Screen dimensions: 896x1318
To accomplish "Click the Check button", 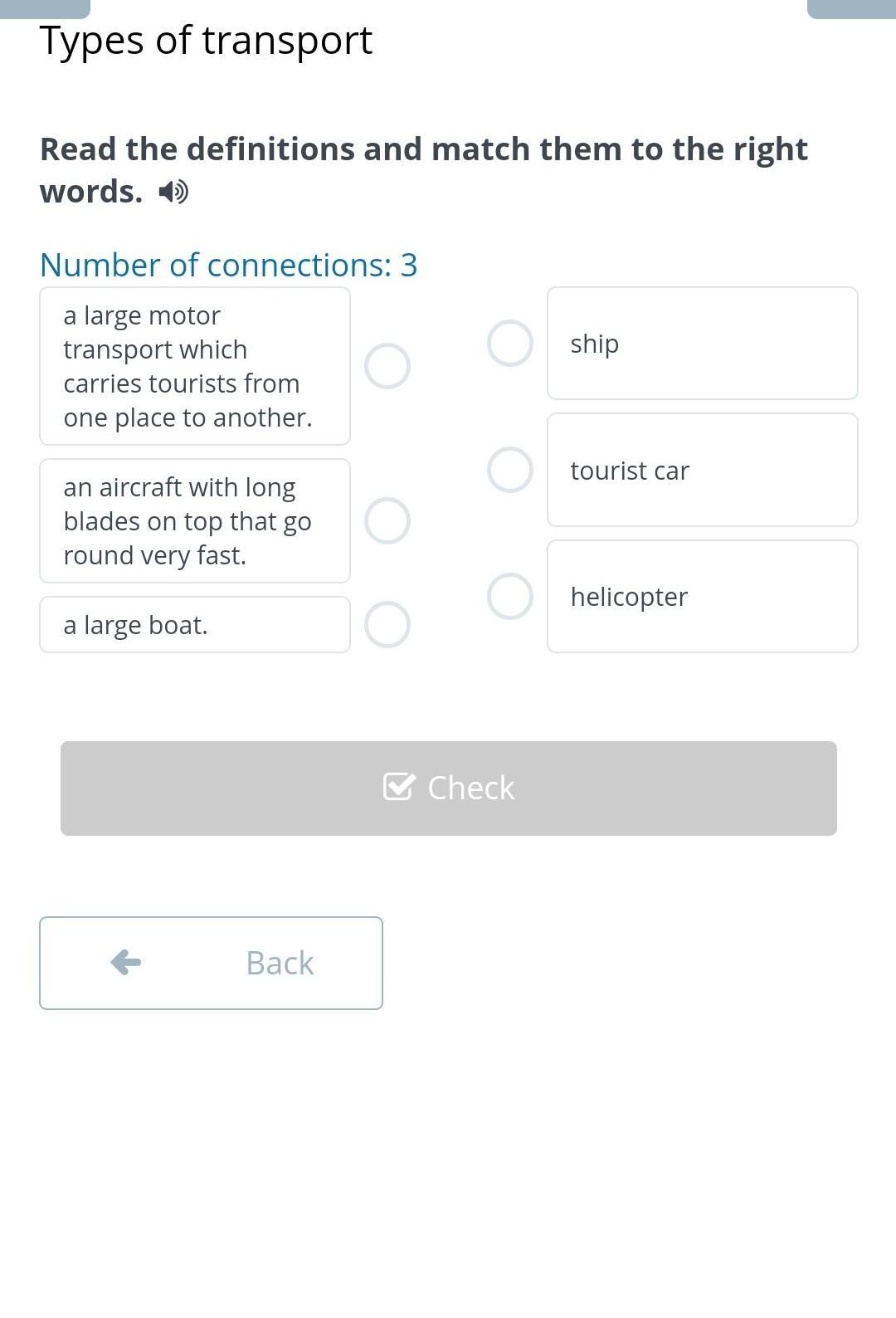I will coord(449,788).
